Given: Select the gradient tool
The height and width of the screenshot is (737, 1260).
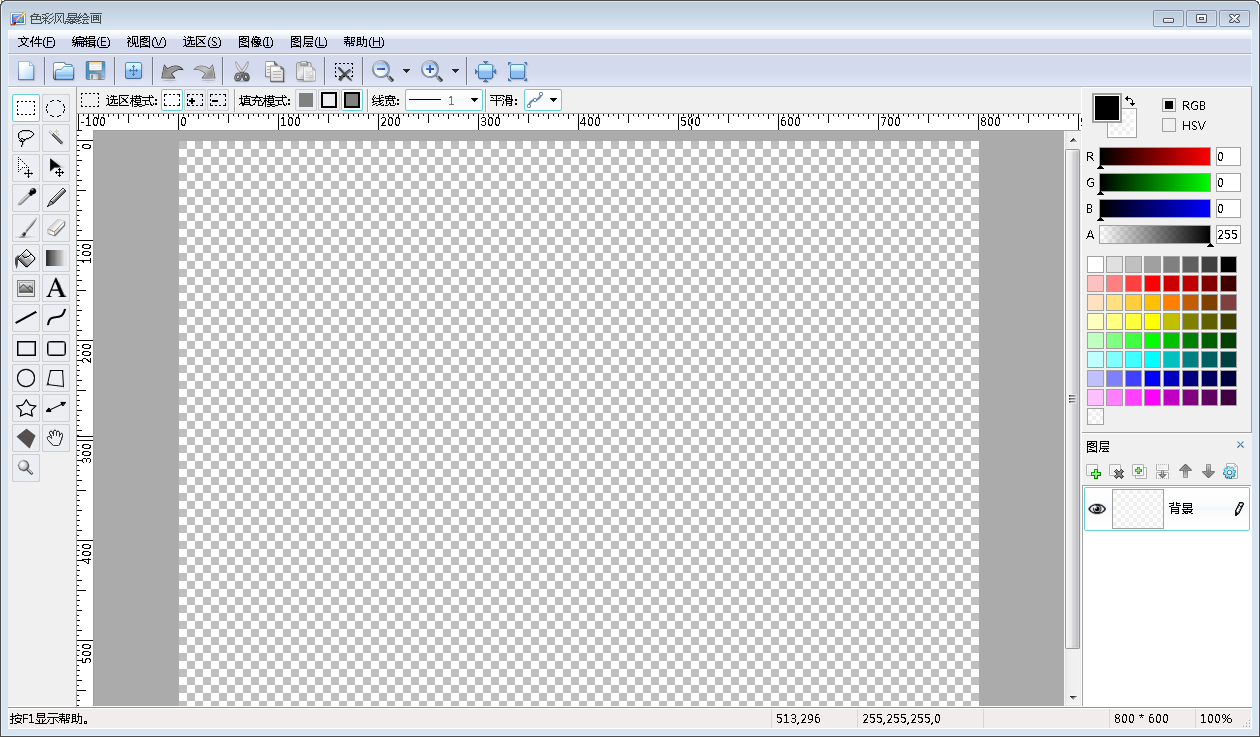Looking at the screenshot, I should [x=56, y=258].
